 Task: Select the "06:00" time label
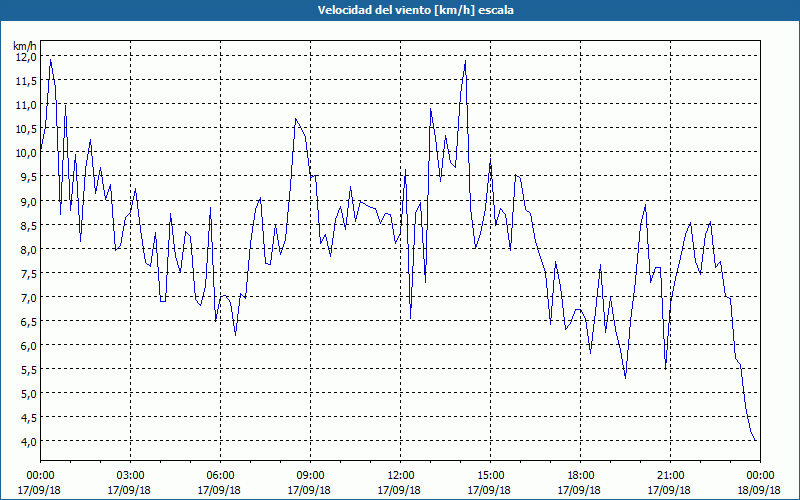point(220,476)
